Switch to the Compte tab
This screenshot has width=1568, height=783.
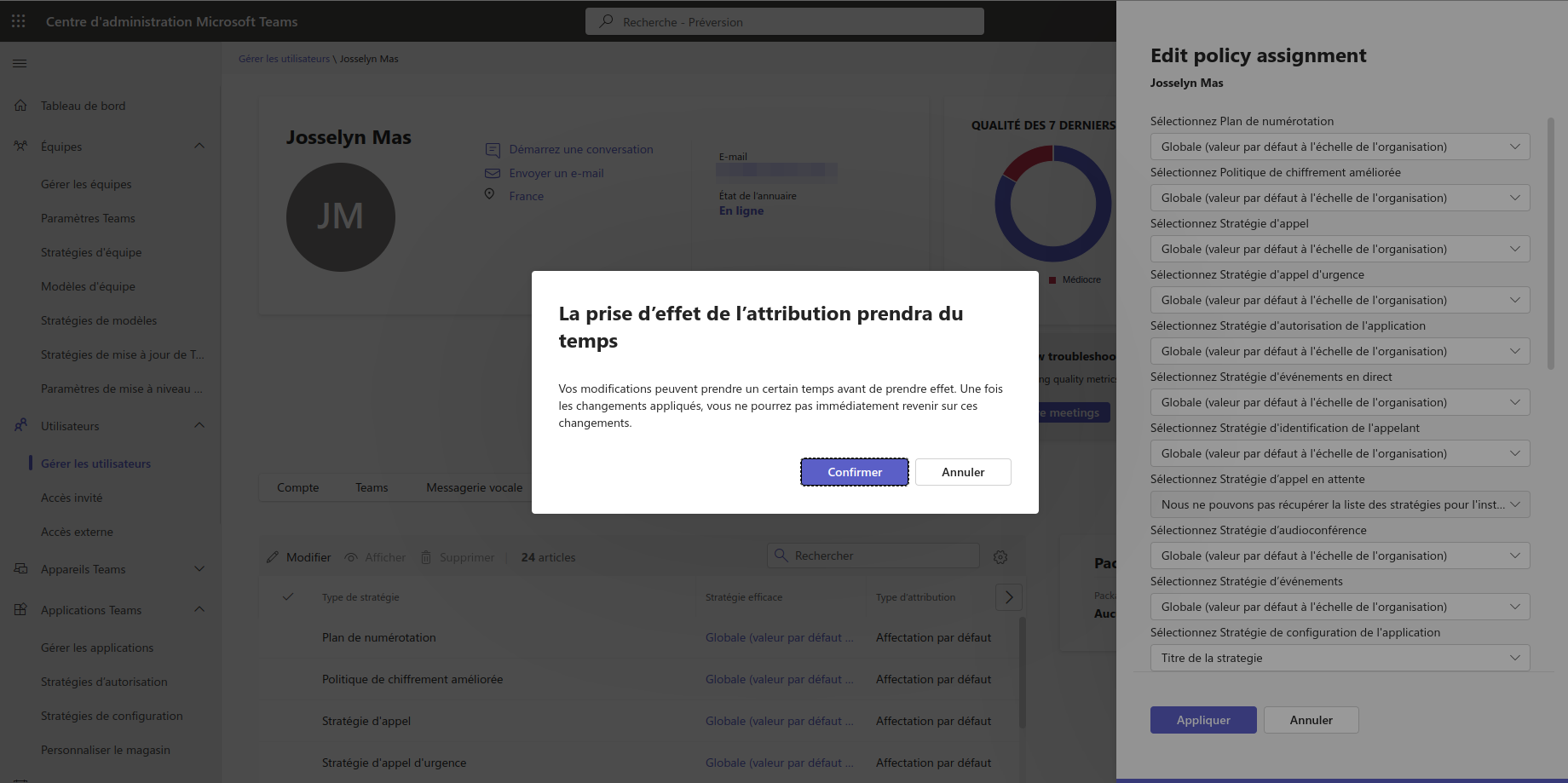297,487
